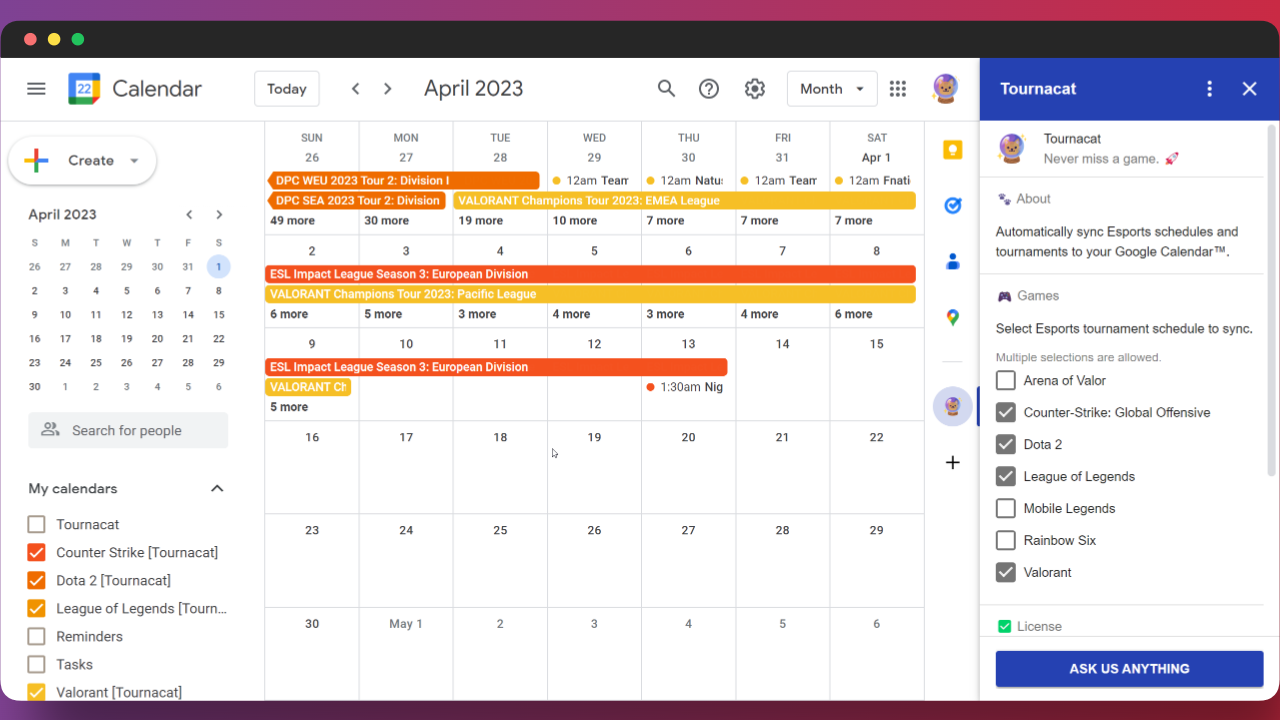Uncheck Valorant in Games list

click(1006, 573)
